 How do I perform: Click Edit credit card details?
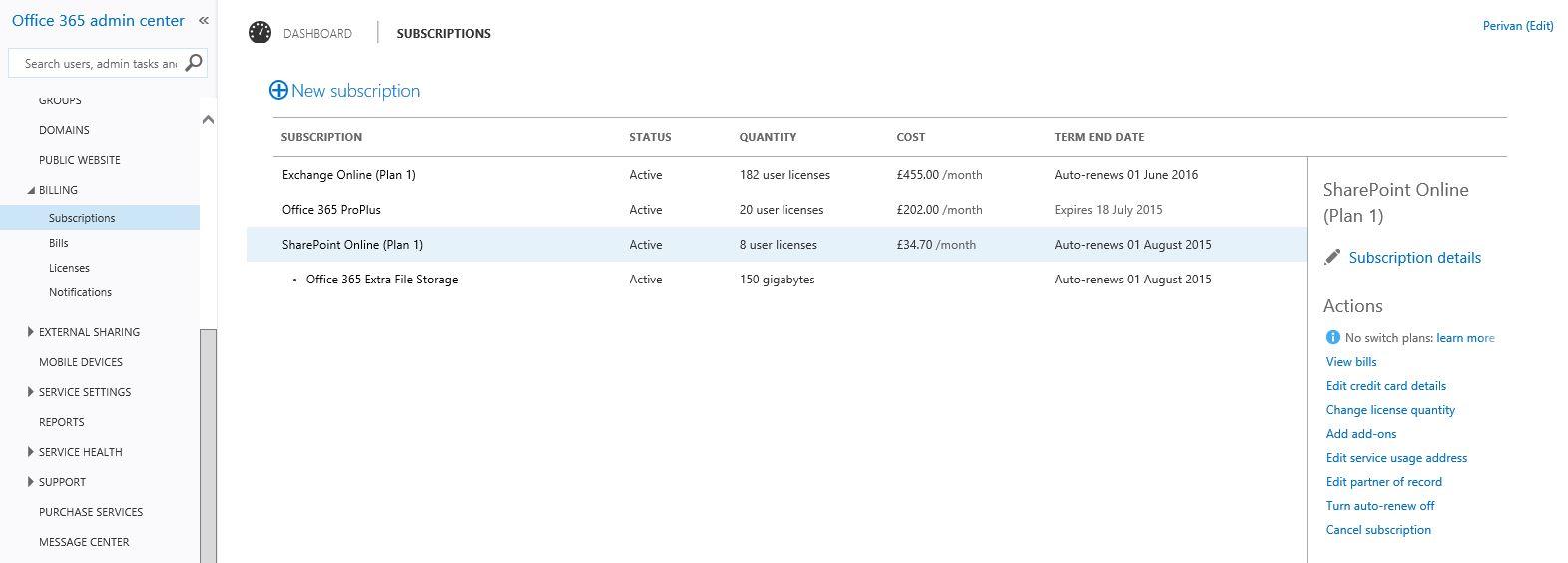1386,386
